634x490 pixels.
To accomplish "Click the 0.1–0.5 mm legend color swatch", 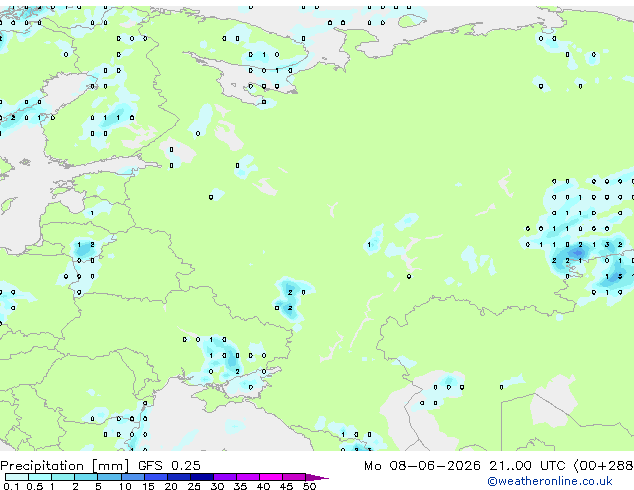I will pos(17,477).
